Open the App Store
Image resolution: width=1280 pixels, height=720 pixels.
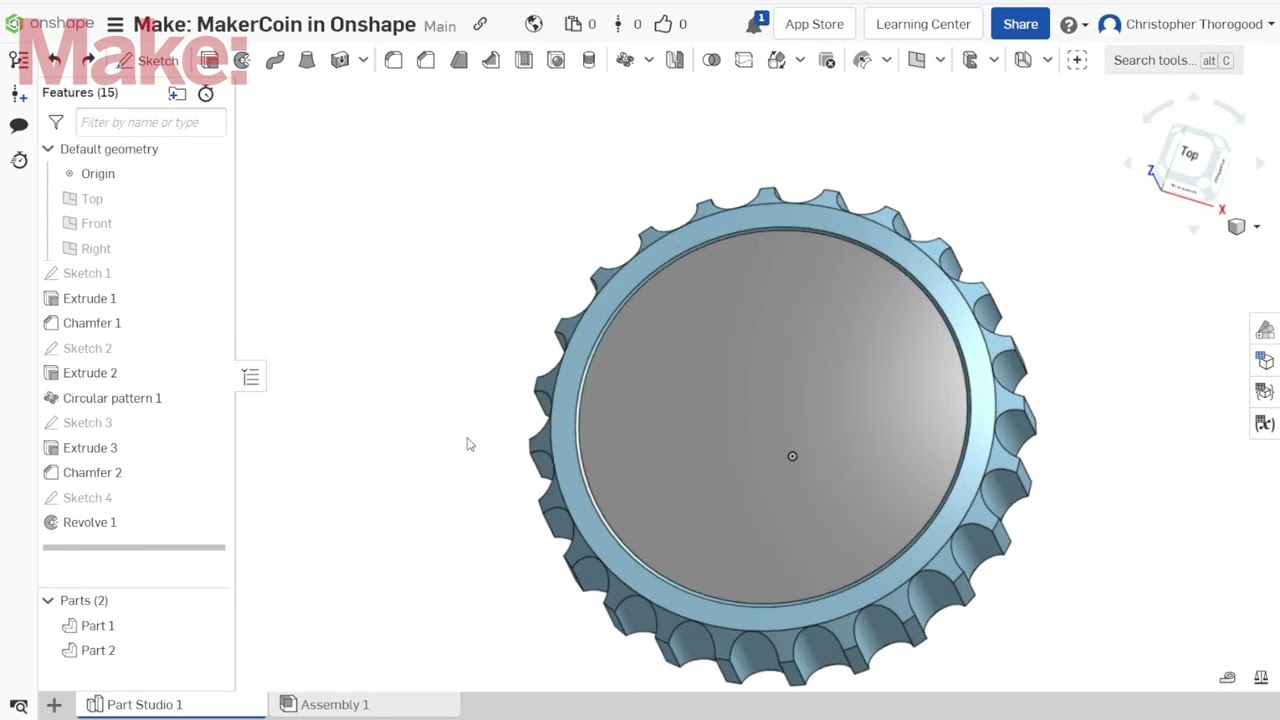click(814, 24)
